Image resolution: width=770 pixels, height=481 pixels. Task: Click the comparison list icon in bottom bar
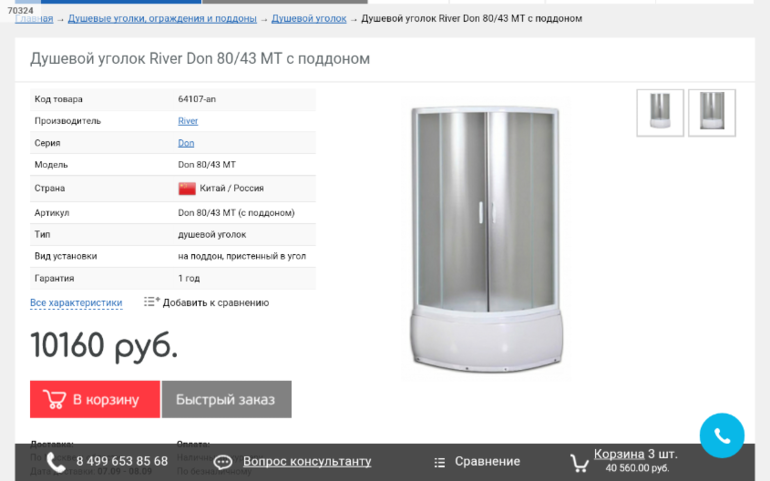(440, 462)
